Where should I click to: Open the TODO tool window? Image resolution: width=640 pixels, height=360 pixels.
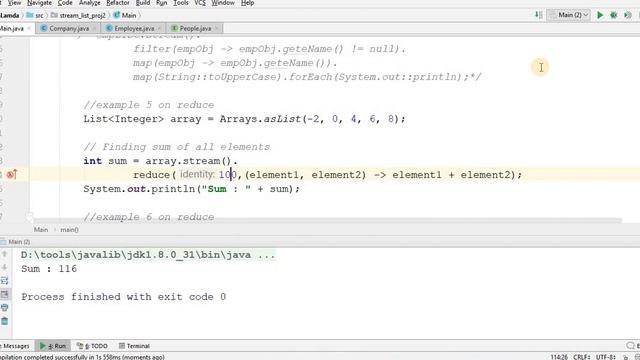pos(93,346)
